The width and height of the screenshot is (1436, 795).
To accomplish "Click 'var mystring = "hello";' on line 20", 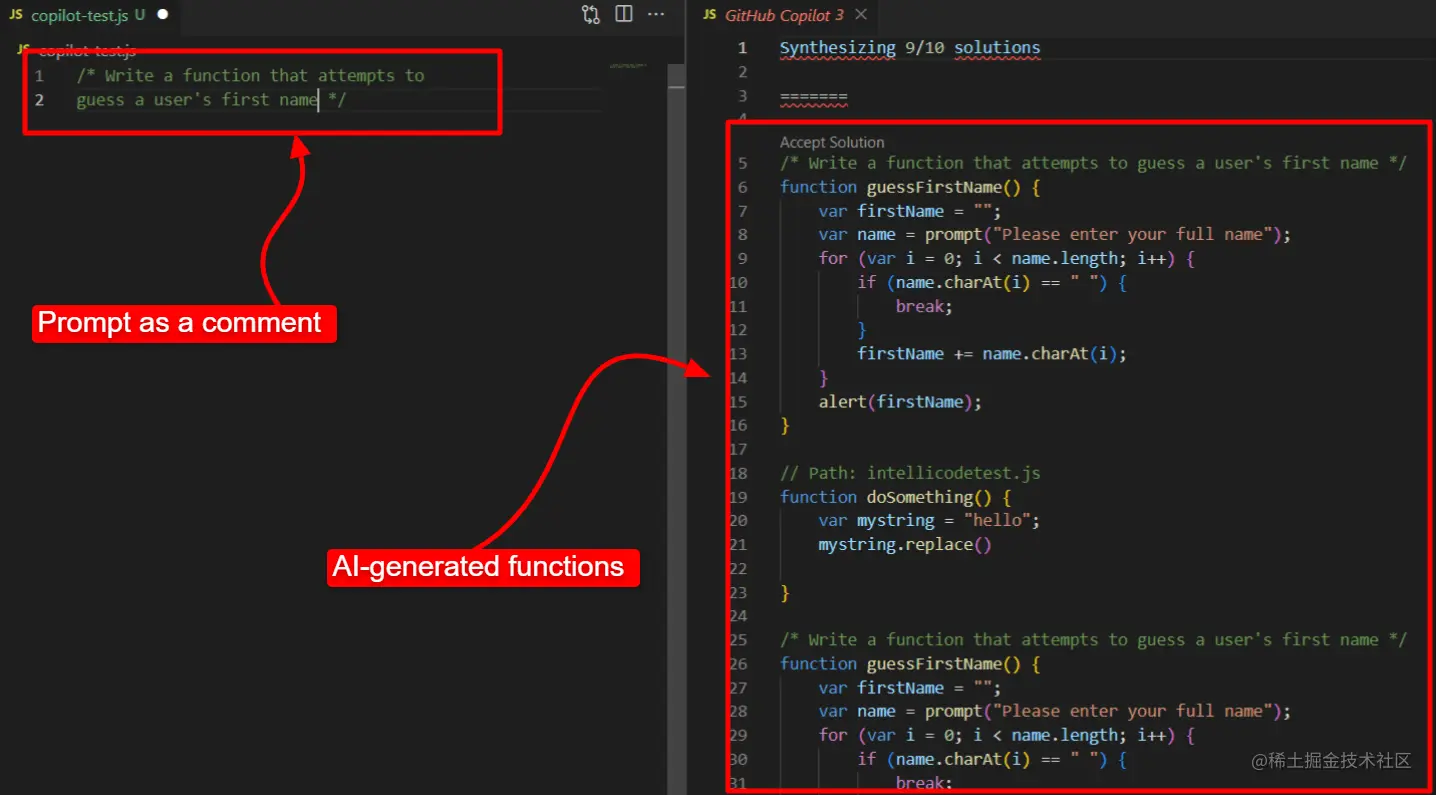I will pos(929,521).
